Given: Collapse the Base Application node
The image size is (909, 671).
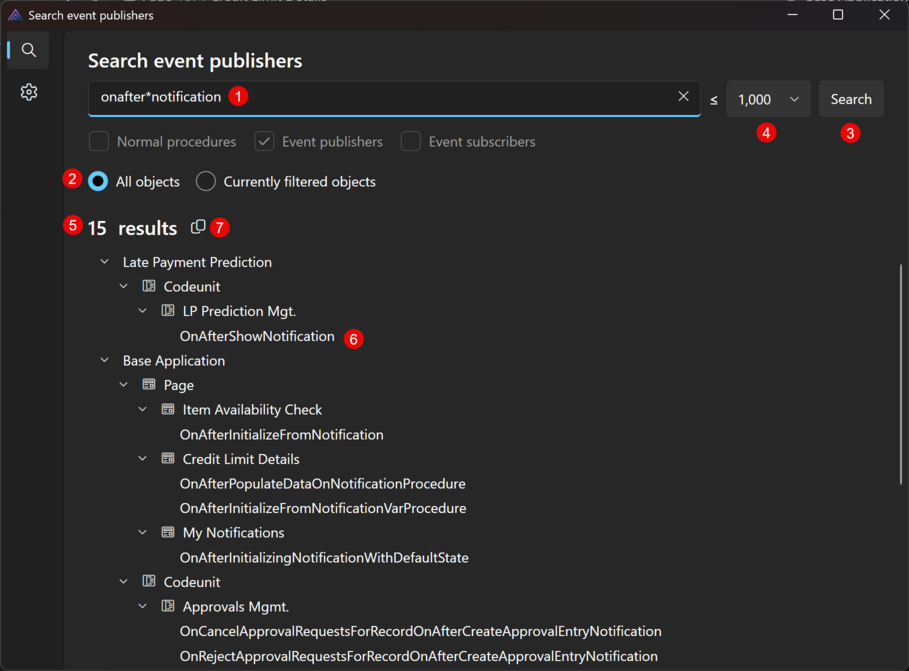Looking at the screenshot, I should click(105, 360).
